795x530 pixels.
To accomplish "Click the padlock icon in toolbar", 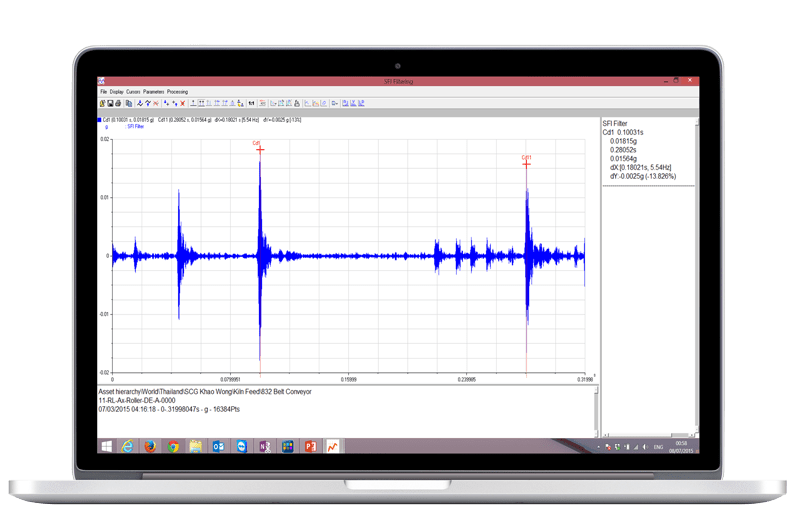I will click(297, 103).
